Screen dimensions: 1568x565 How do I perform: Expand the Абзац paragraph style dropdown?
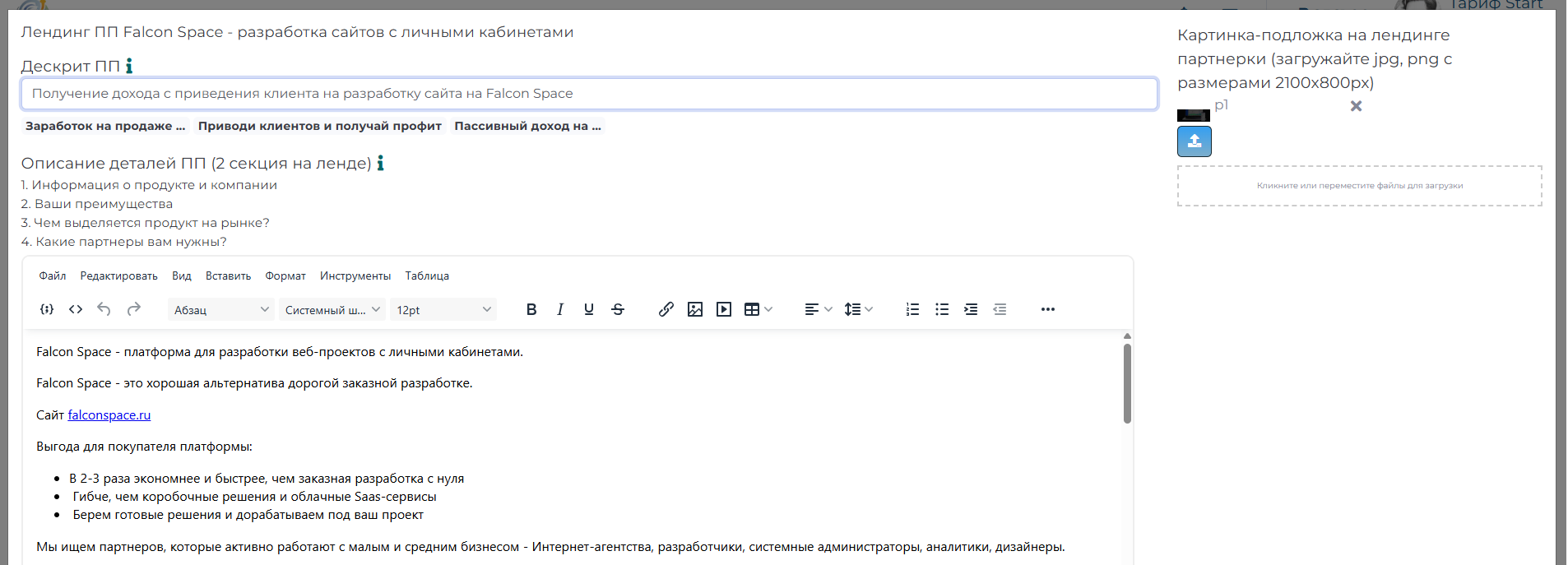pyautogui.click(x=220, y=310)
